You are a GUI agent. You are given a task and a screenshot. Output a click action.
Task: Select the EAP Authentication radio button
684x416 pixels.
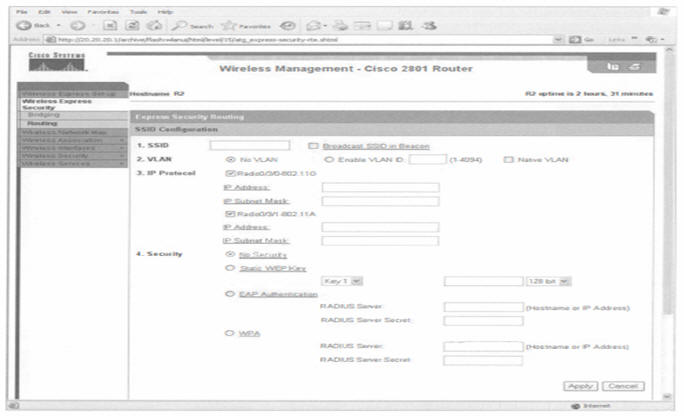(230, 294)
